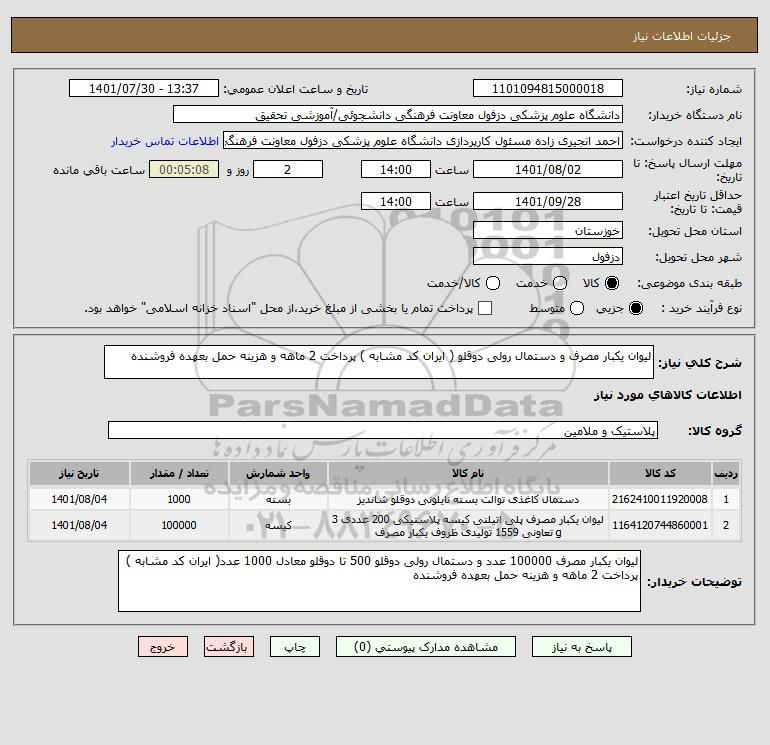770x745 pixels.
Task: Click the تعداد / مقدار column header
Action: [179, 473]
